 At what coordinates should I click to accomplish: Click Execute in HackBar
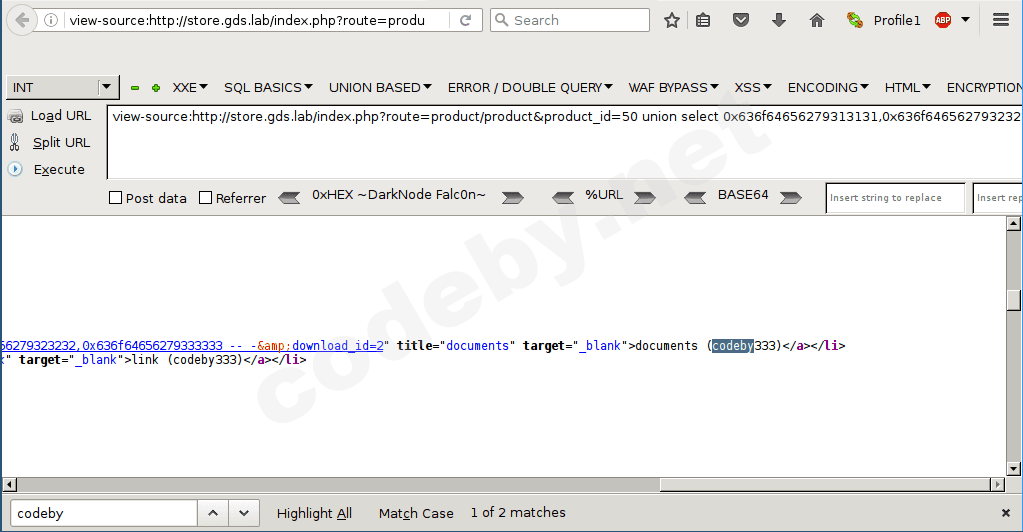(x=47, y=170)
